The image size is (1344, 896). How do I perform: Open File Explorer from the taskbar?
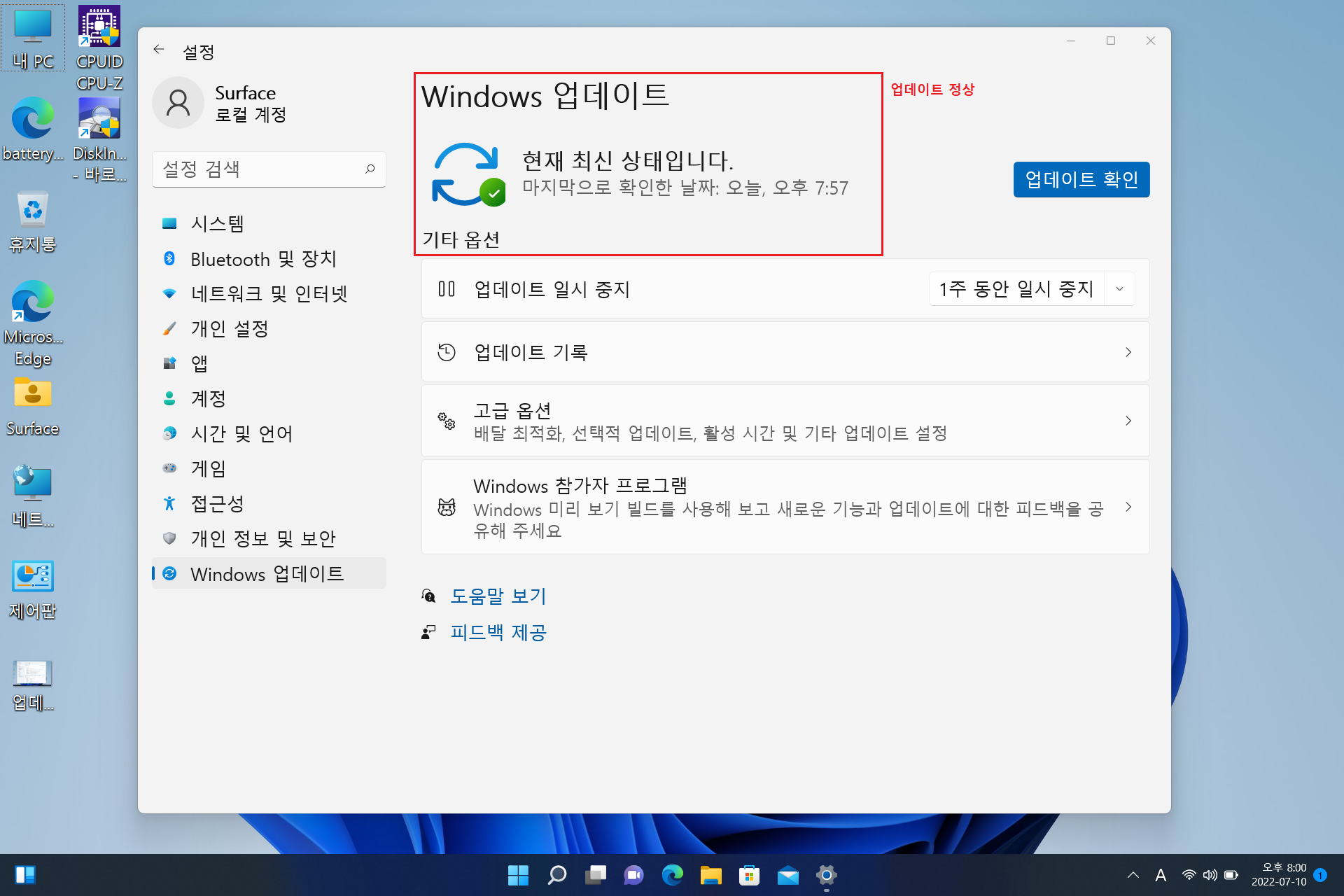[x=710, y=875]
